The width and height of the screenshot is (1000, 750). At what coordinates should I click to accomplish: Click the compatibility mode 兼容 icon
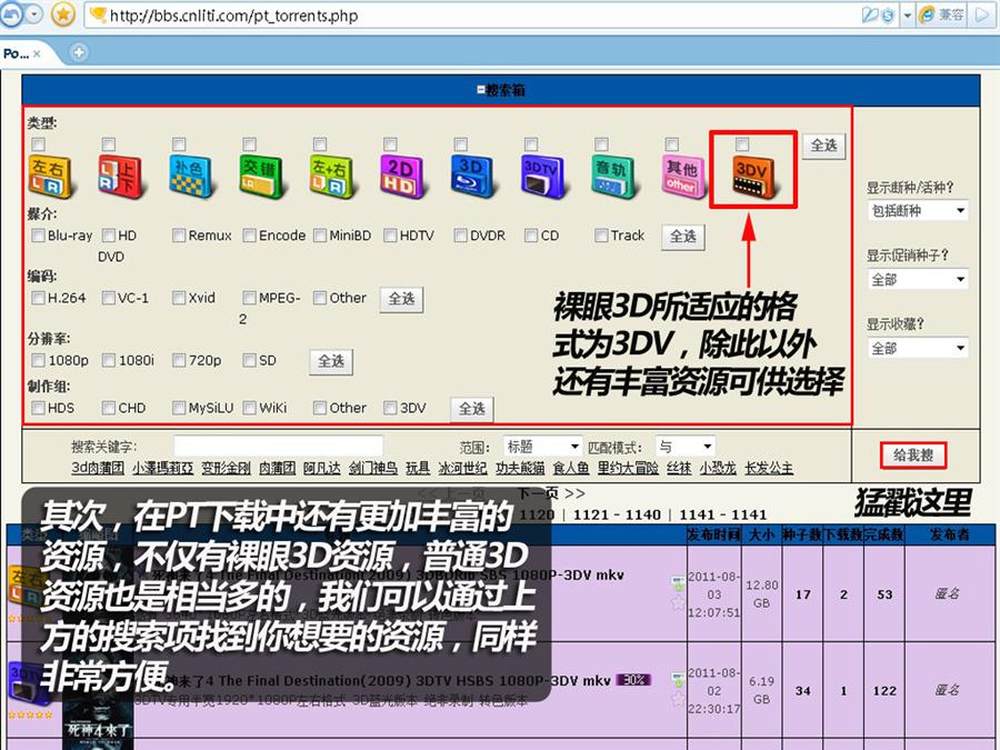click(942, 15)
